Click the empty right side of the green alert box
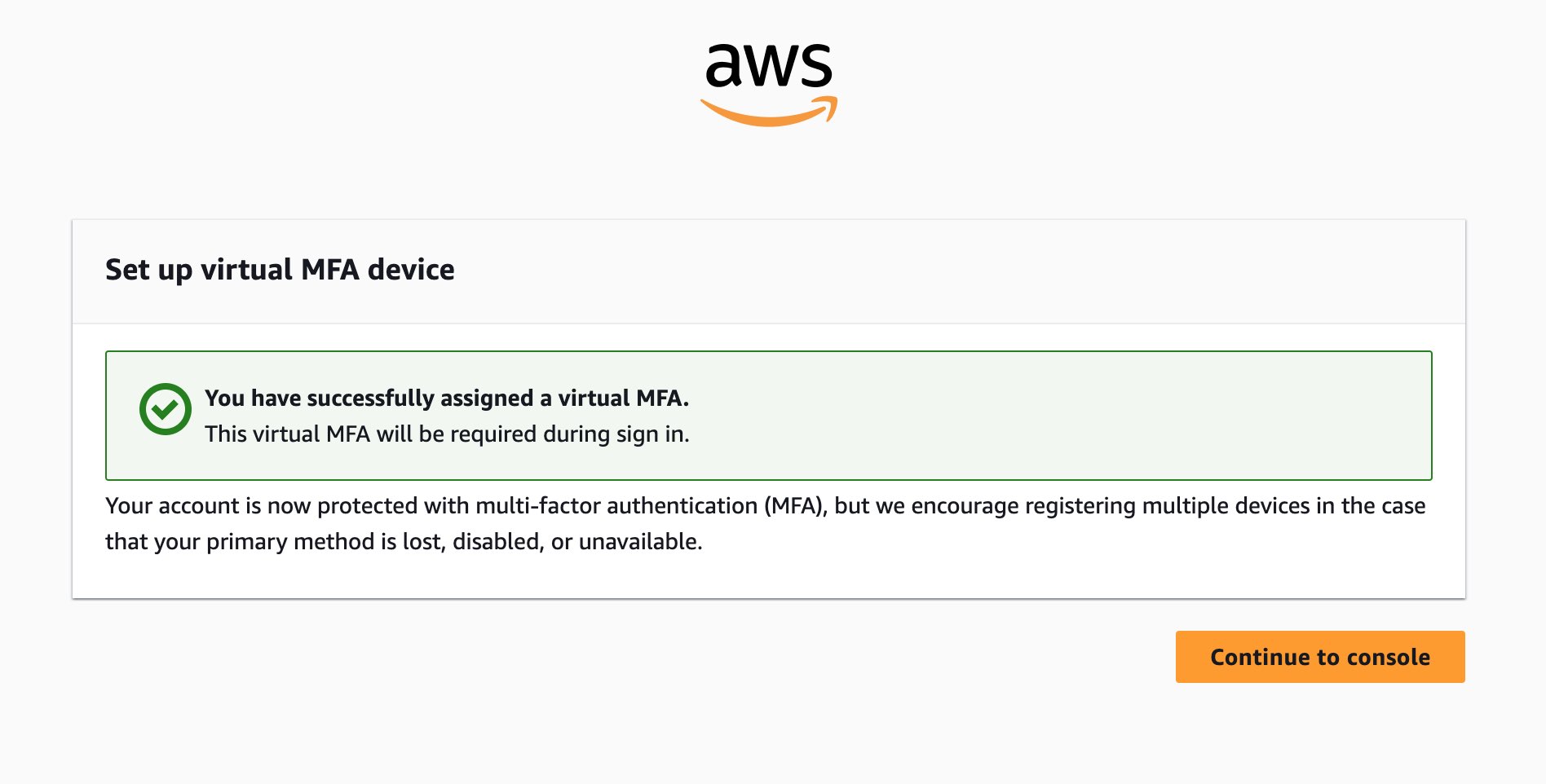 1142,416
